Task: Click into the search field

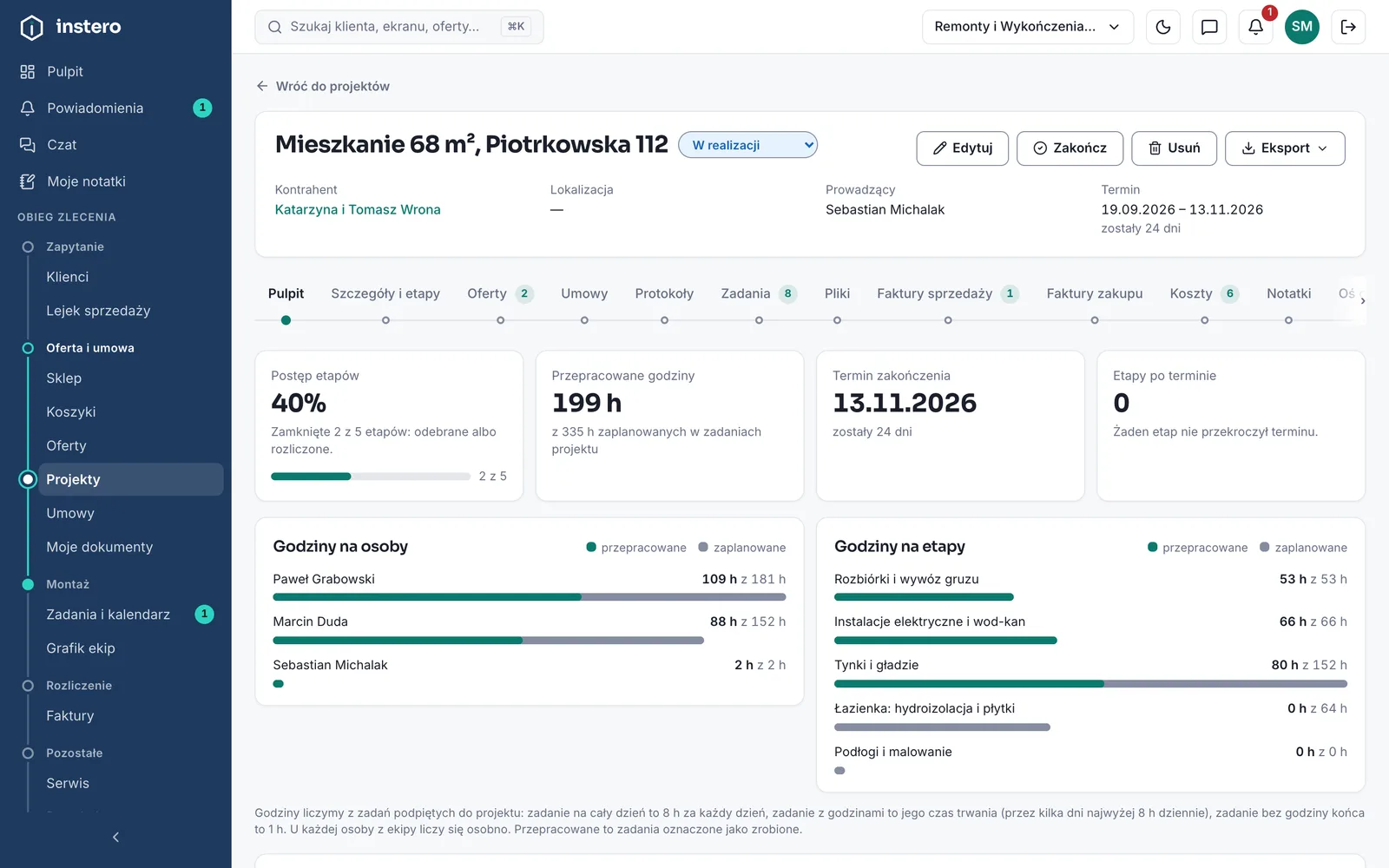Action: pyautogui.click(x=398, y=27)
